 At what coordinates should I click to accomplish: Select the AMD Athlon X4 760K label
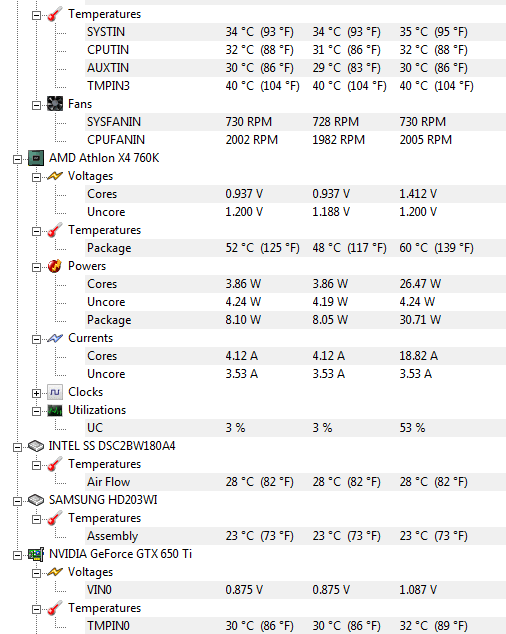click(104, 158)
